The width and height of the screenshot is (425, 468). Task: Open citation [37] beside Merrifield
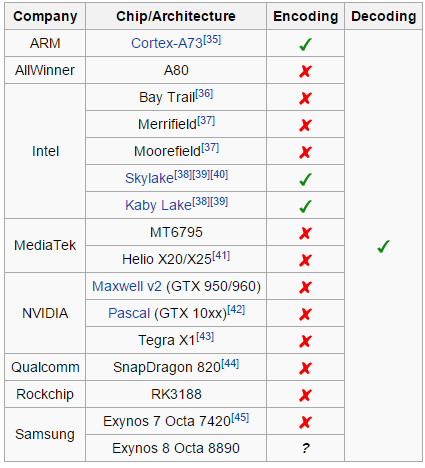(206, 121)
